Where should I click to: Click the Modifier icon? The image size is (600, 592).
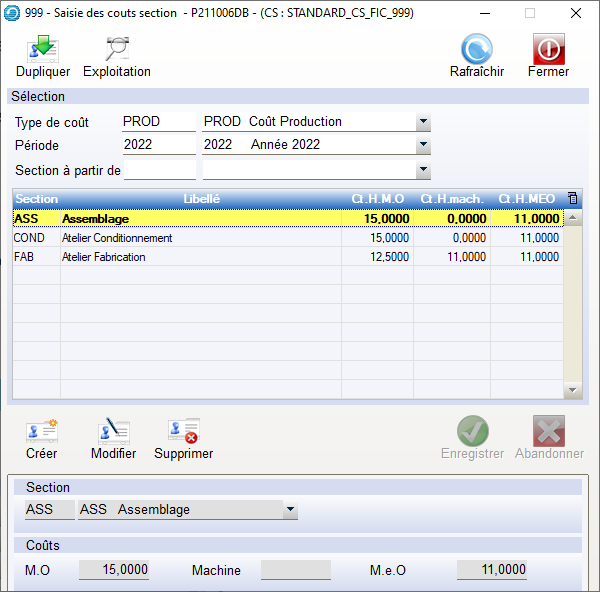click(113, 432)
